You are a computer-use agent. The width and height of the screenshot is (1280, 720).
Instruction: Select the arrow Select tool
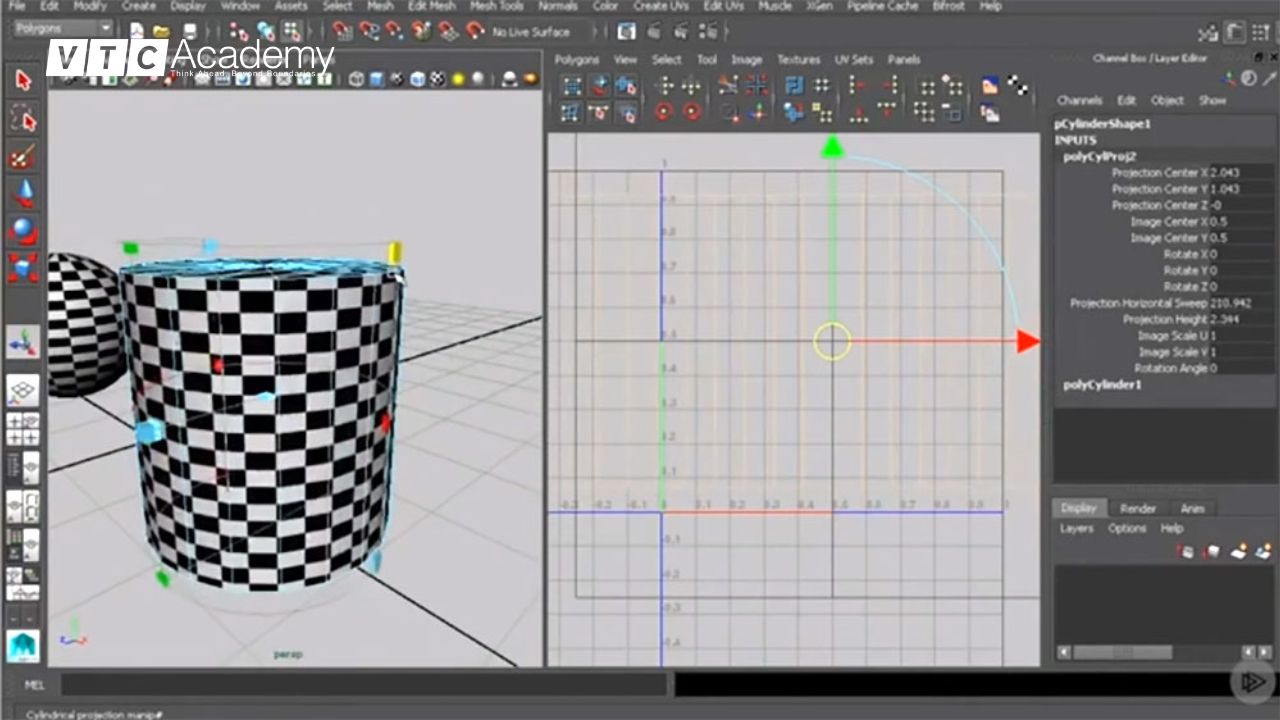tap(23, 80)
